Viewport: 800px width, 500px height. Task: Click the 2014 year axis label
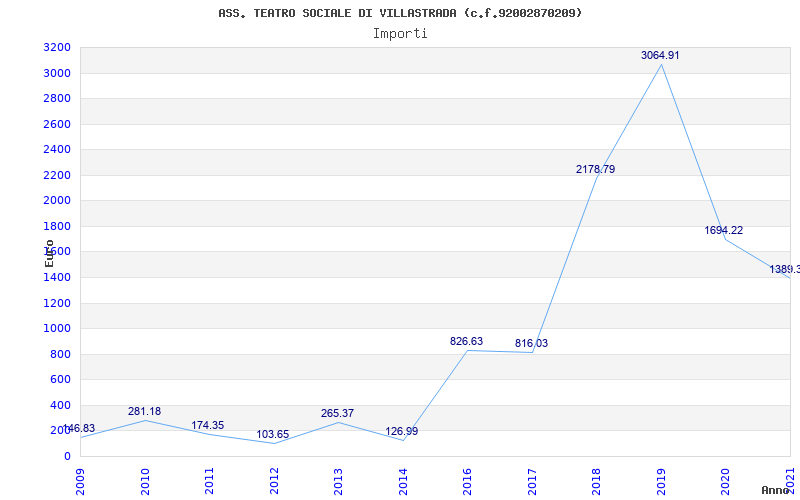coord(403,481)
